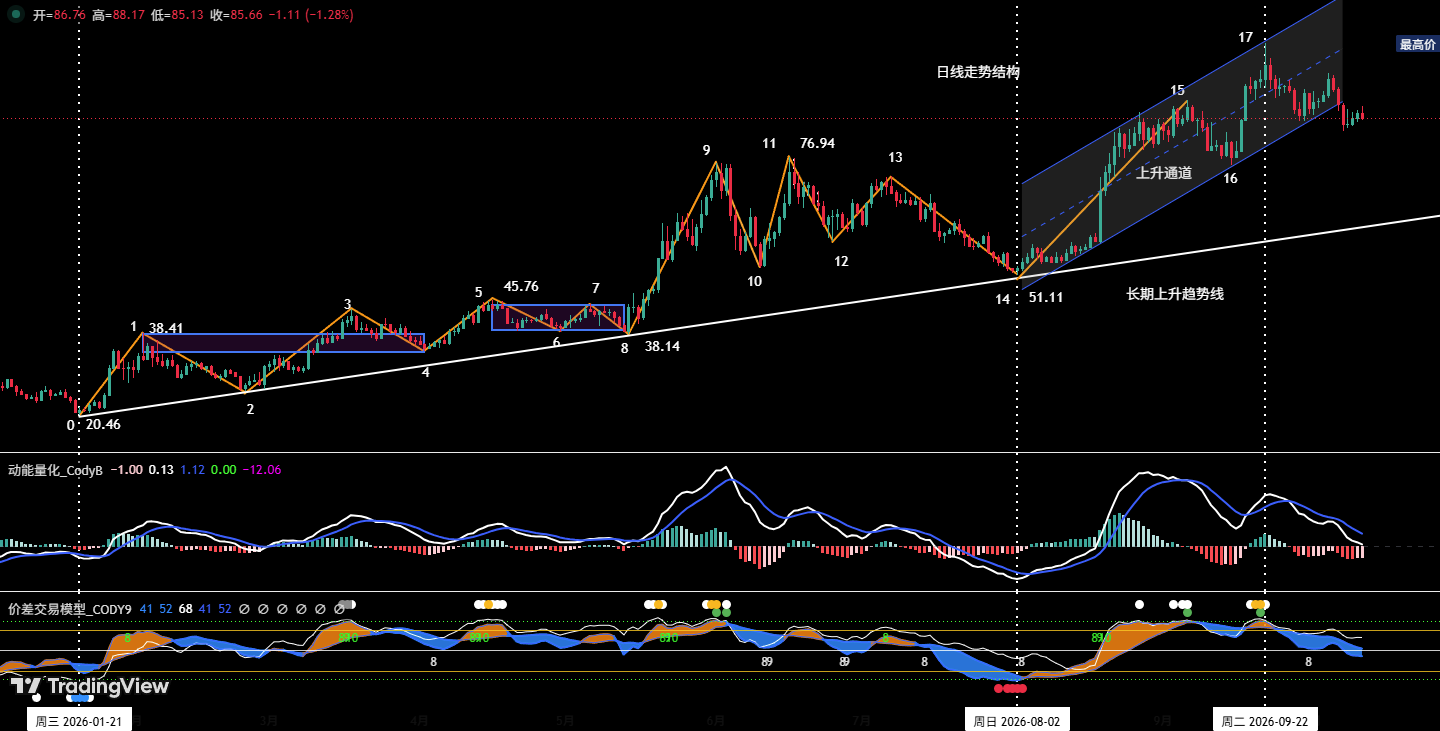Select the 上升通道 channel label

(1164, 173)
